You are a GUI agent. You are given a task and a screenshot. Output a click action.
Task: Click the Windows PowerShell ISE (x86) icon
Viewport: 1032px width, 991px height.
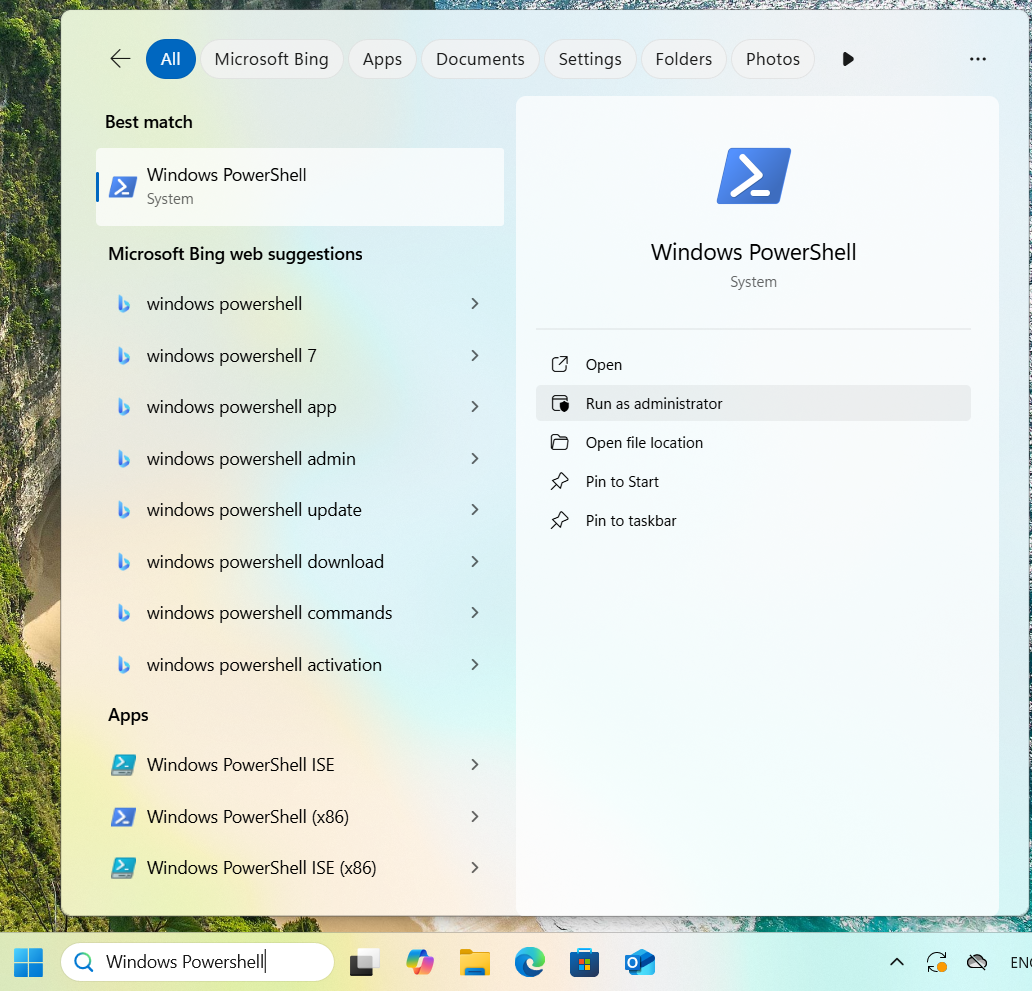coord(123,868)
